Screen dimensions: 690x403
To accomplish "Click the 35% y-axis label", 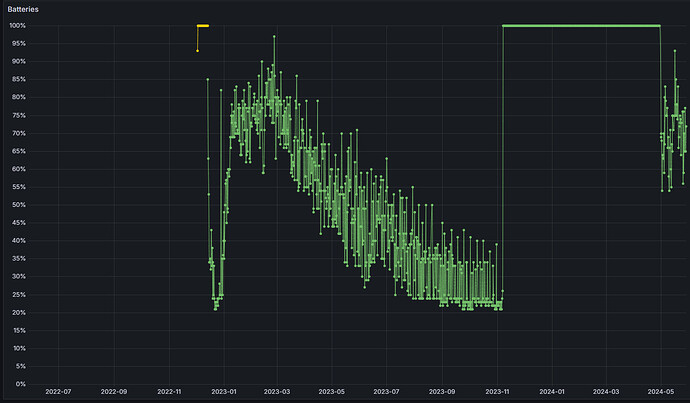I will coord(19,259).
